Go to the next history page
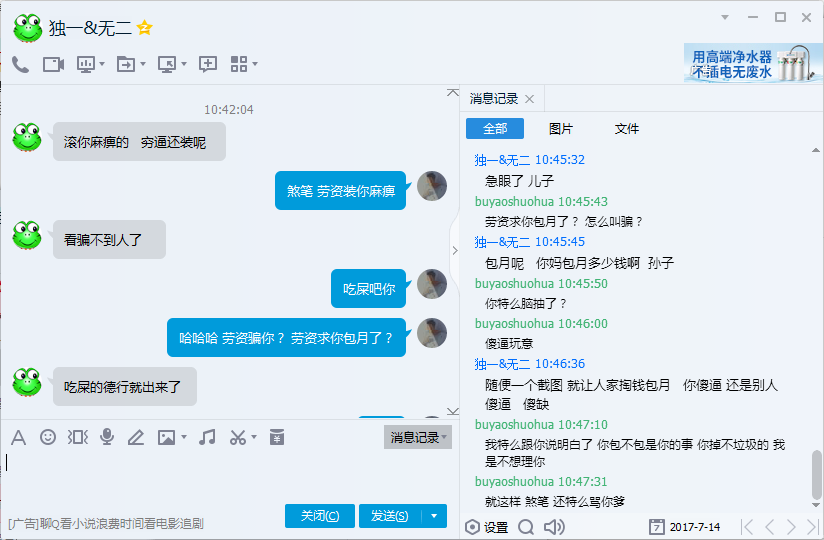 [791, 527]
